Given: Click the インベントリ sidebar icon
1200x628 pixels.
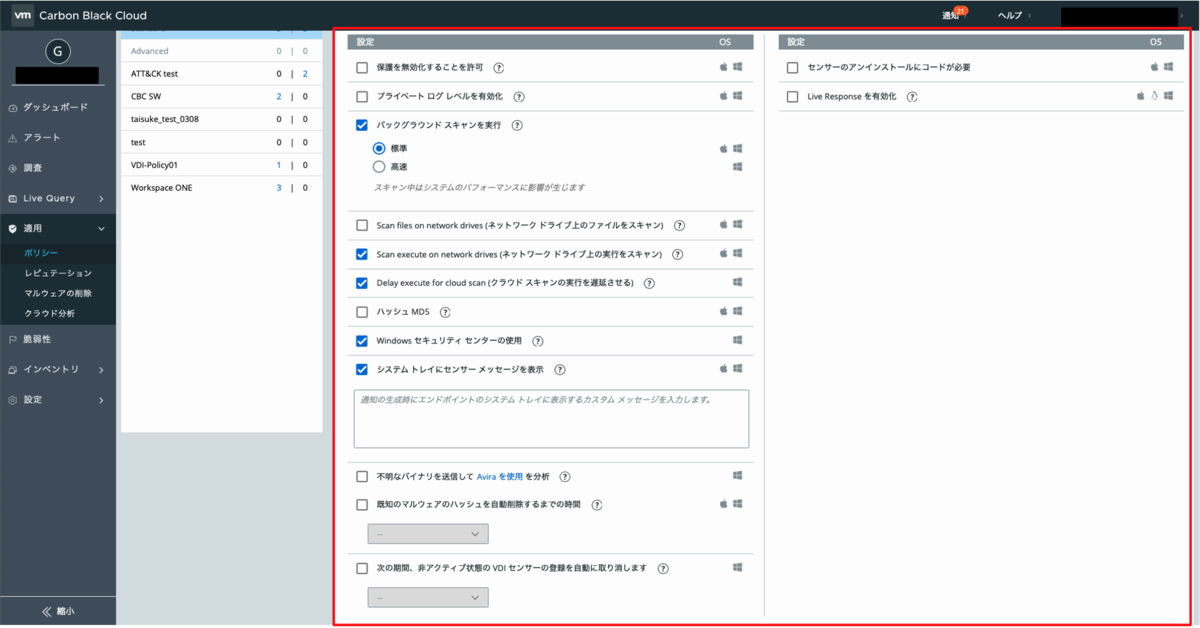Looking at the screenshot, I should click(12, 370).
